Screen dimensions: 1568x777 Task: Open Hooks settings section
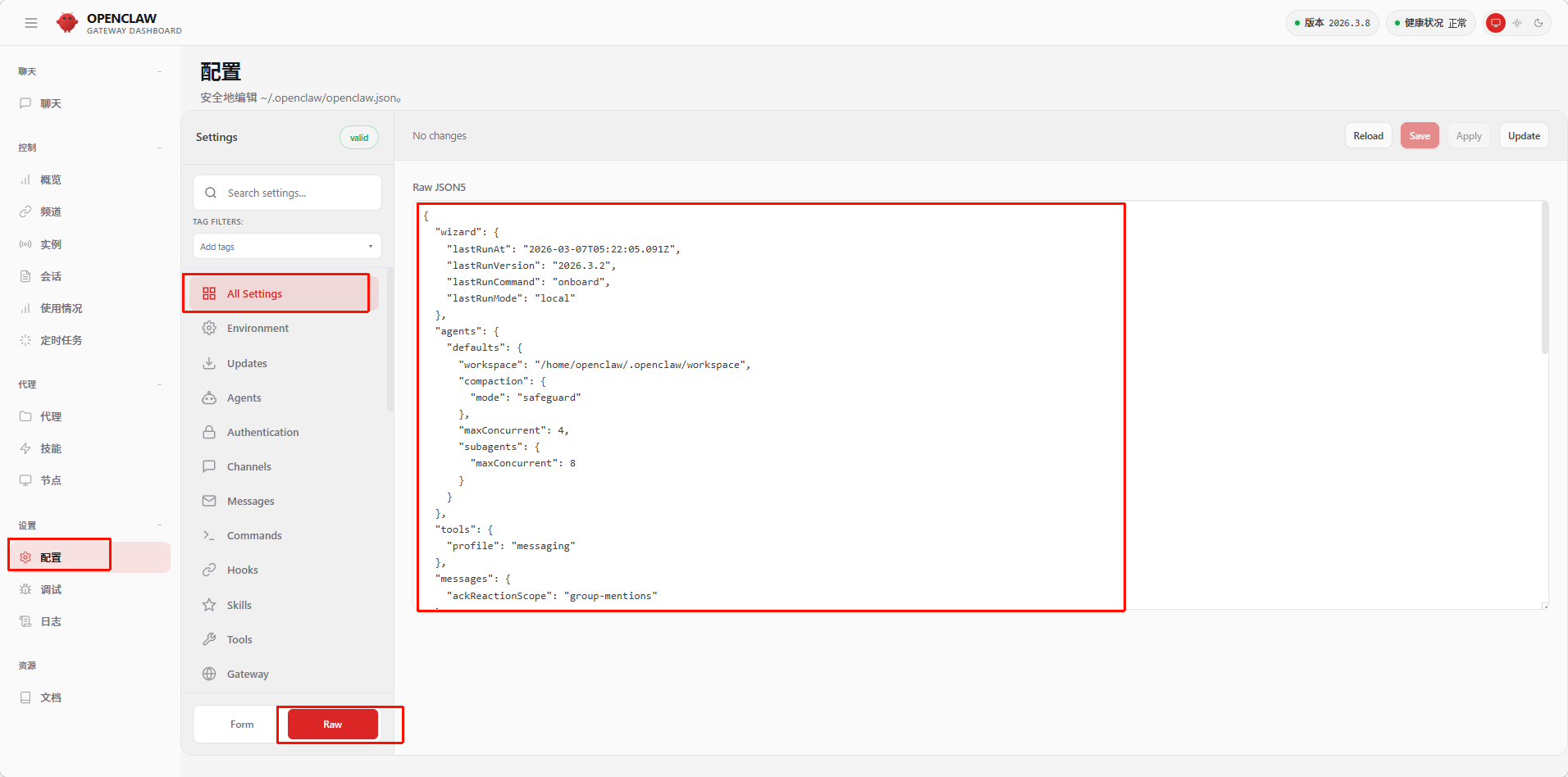[x=242, y=570]
